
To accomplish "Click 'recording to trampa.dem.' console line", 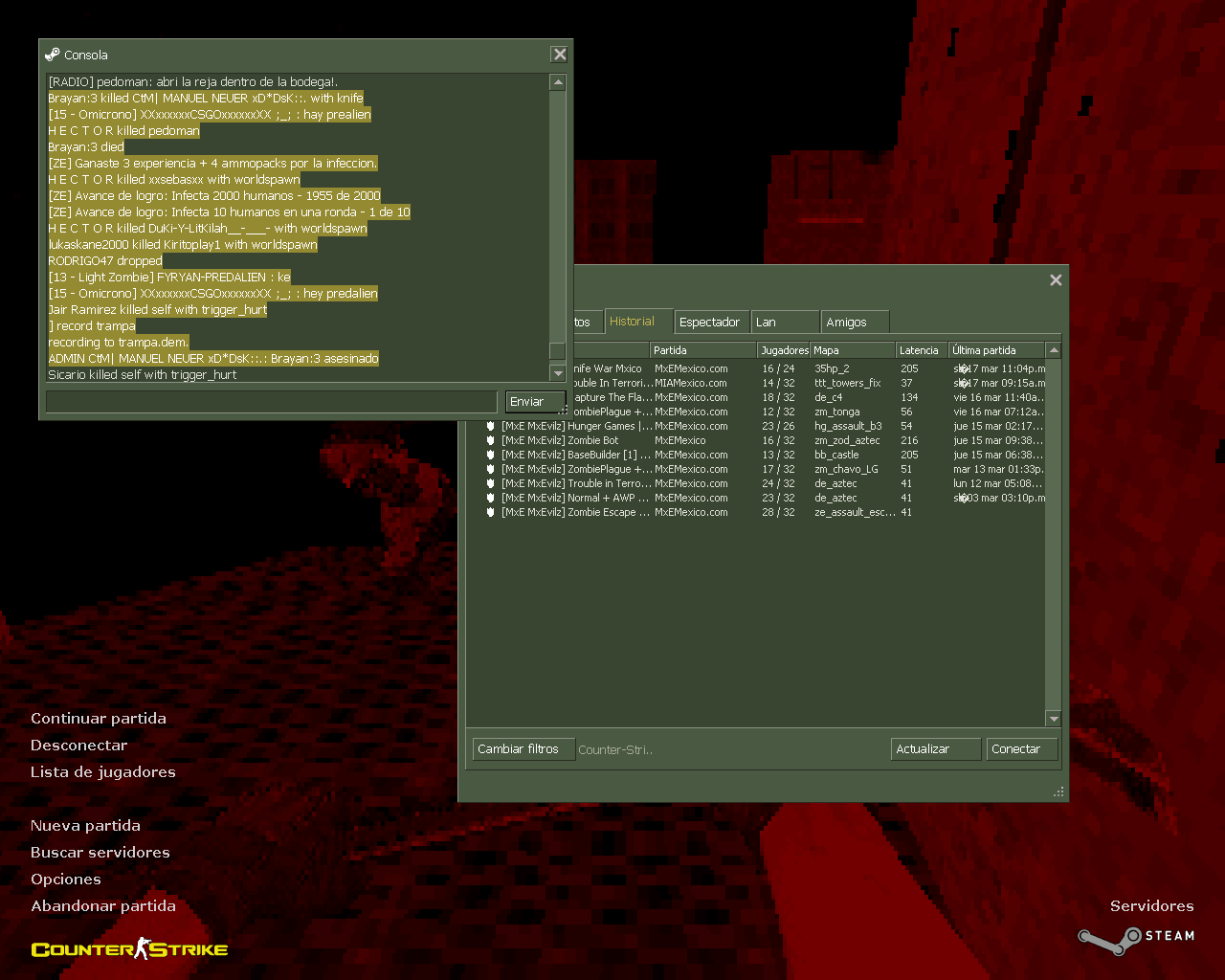I will pos(119,343).
